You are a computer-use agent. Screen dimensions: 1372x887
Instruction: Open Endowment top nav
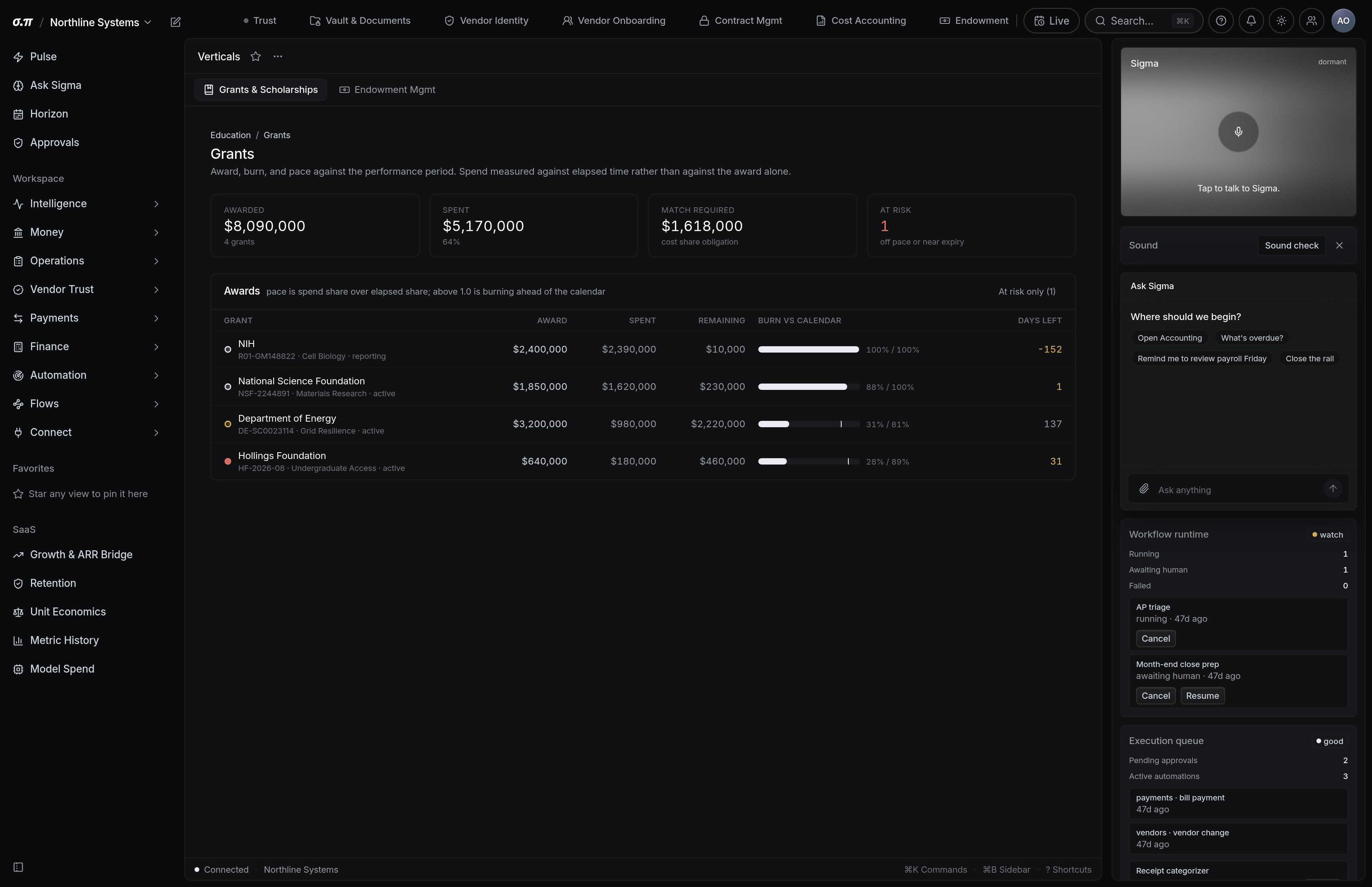(974, 21)
